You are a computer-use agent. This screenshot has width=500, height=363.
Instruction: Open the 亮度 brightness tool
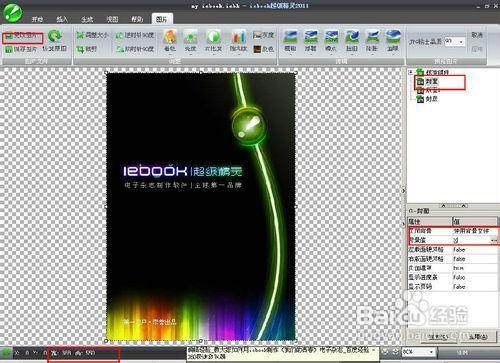click(190, 41)
